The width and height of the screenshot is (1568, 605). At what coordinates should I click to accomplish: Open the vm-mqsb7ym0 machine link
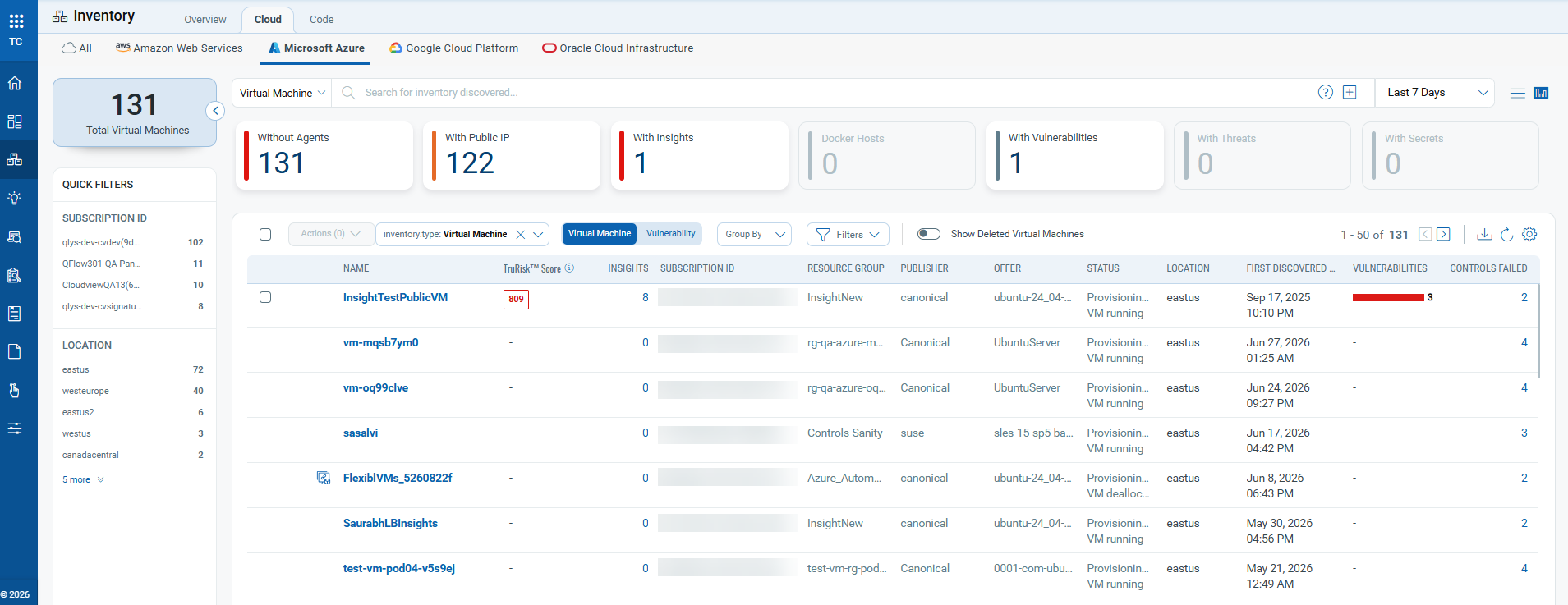381,342
